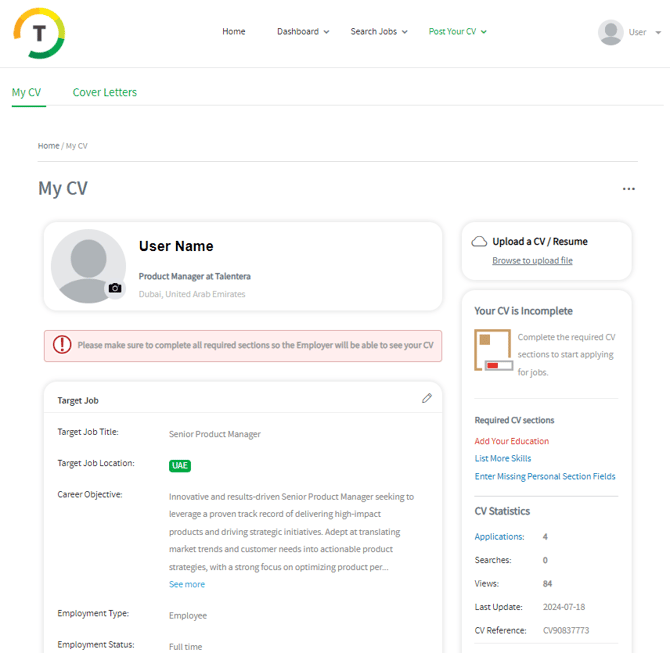The height and width of the screenshot is (653, 670).
Task: Go to Home in navigation bar
Action: [x=234, y=32]
